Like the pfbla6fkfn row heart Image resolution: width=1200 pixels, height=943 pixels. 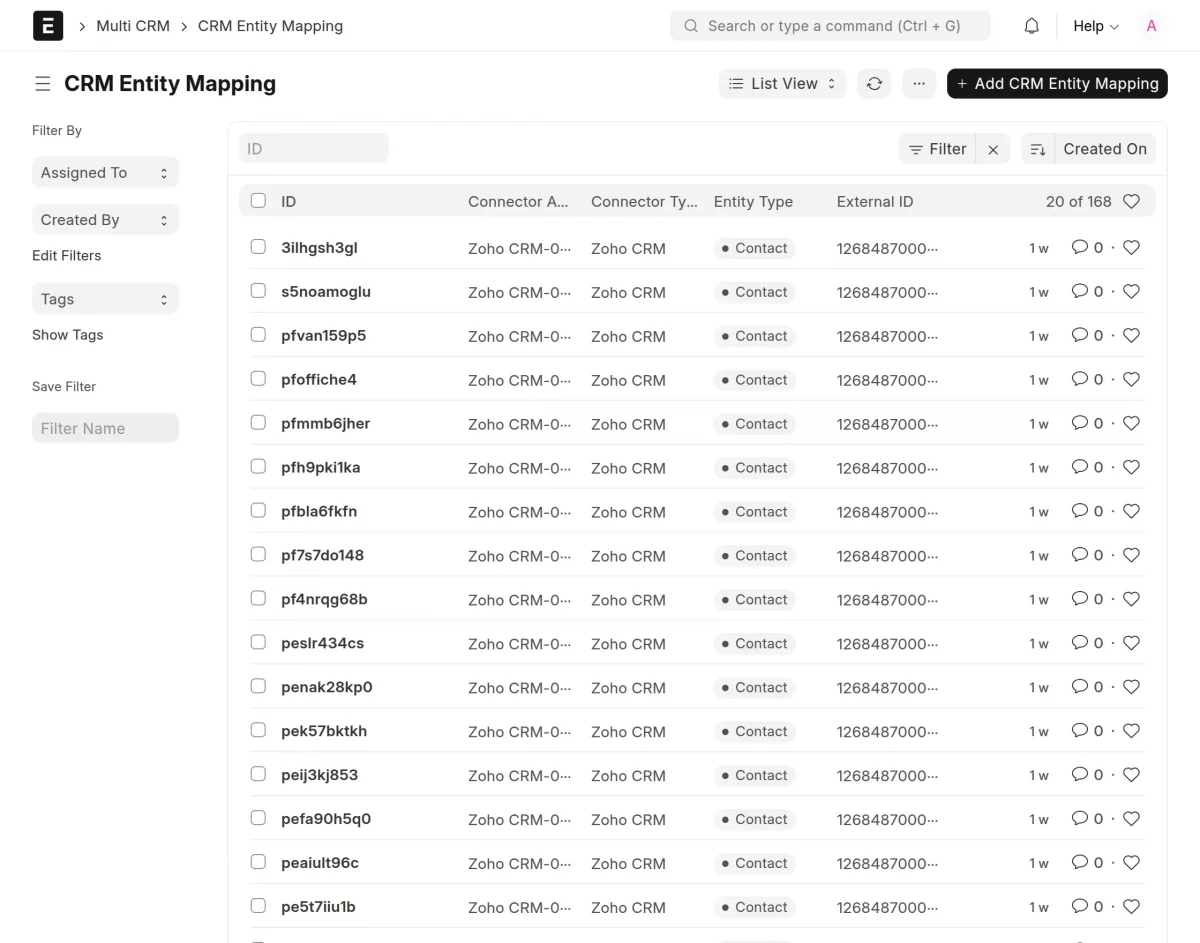[x=1131, y=512]
